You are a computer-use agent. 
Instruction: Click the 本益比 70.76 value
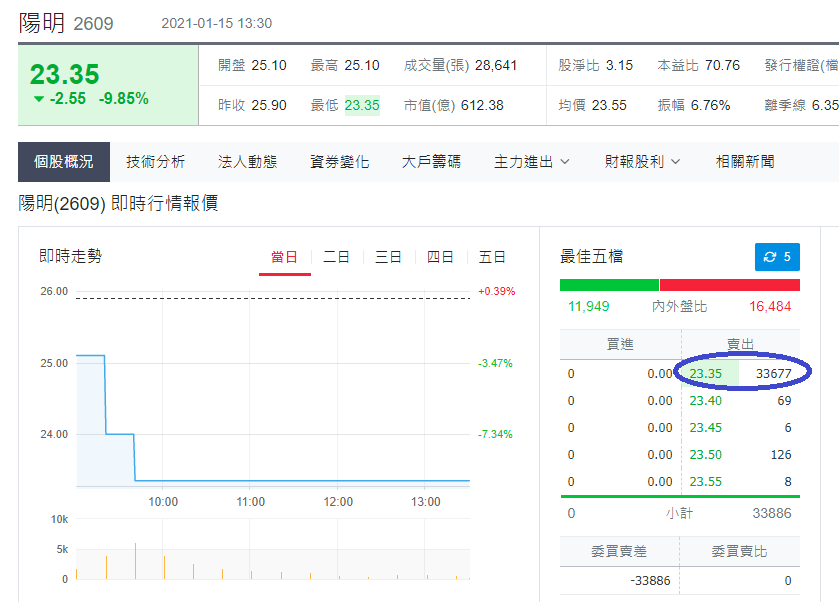[722, 65]
